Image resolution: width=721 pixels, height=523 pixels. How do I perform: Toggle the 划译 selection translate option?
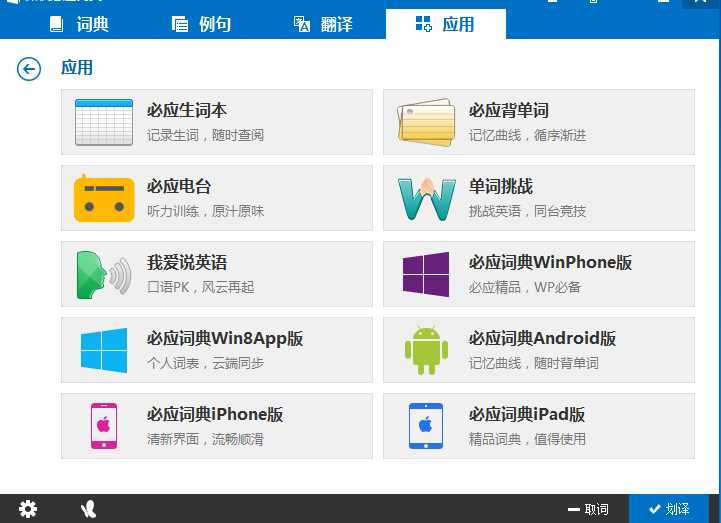click(x=669, y=509)
